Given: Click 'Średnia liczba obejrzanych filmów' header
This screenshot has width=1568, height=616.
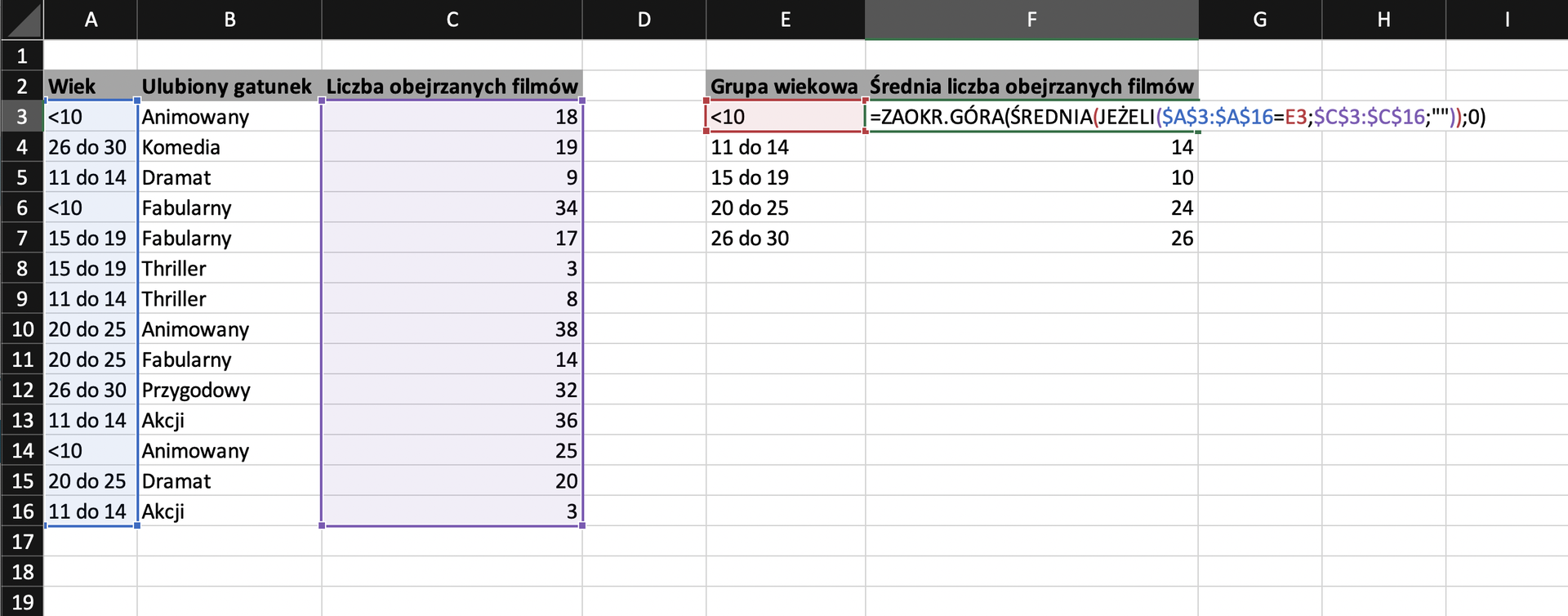Looking at the screenshot, I should click(1032, 86).
